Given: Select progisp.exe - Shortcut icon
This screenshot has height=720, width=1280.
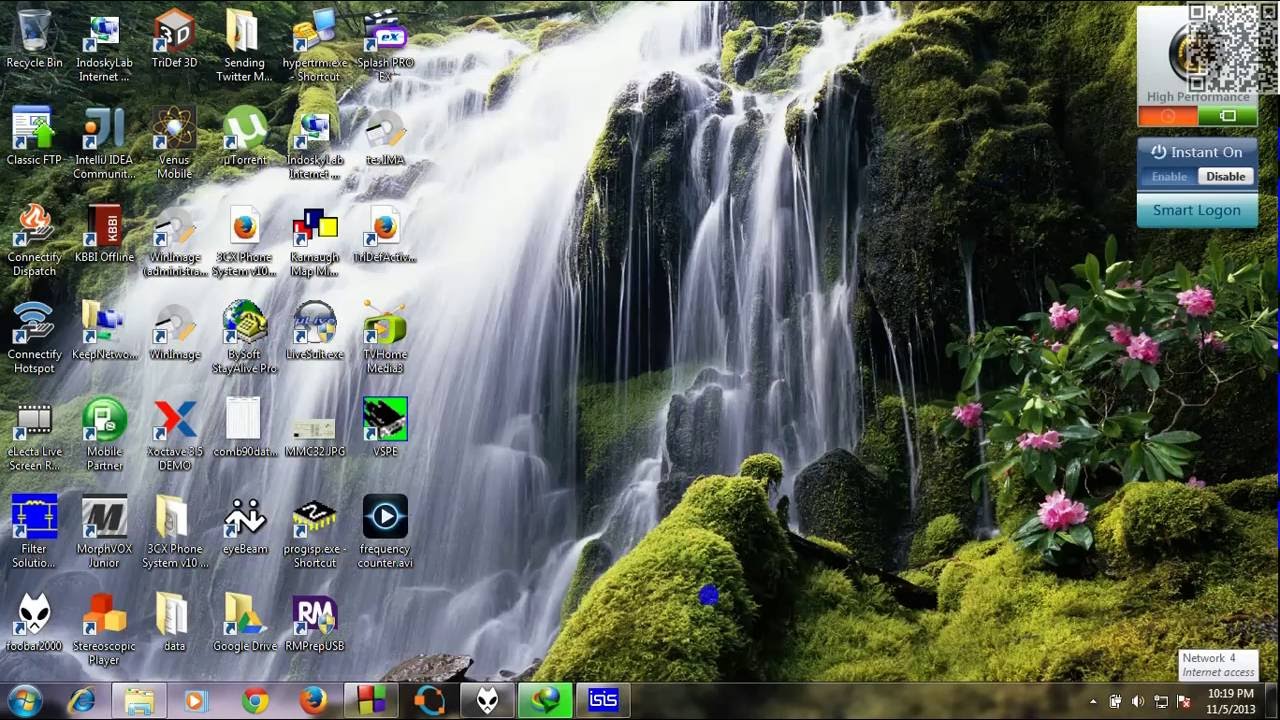Looking at the screenshot, I should 315,532.
